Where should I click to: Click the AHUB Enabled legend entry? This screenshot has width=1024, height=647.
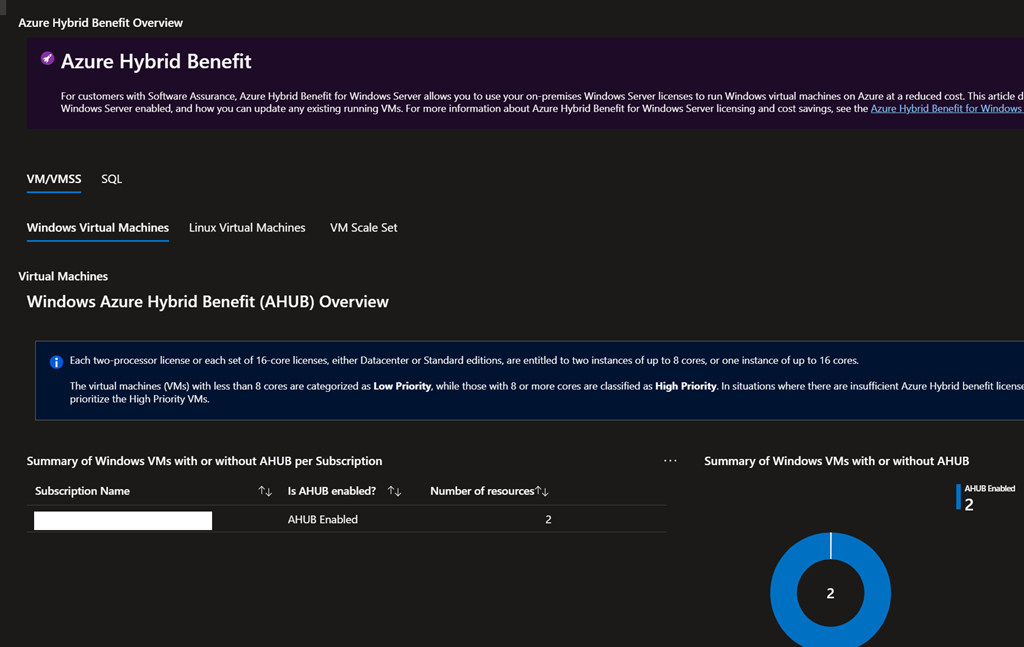coord(985,497)
